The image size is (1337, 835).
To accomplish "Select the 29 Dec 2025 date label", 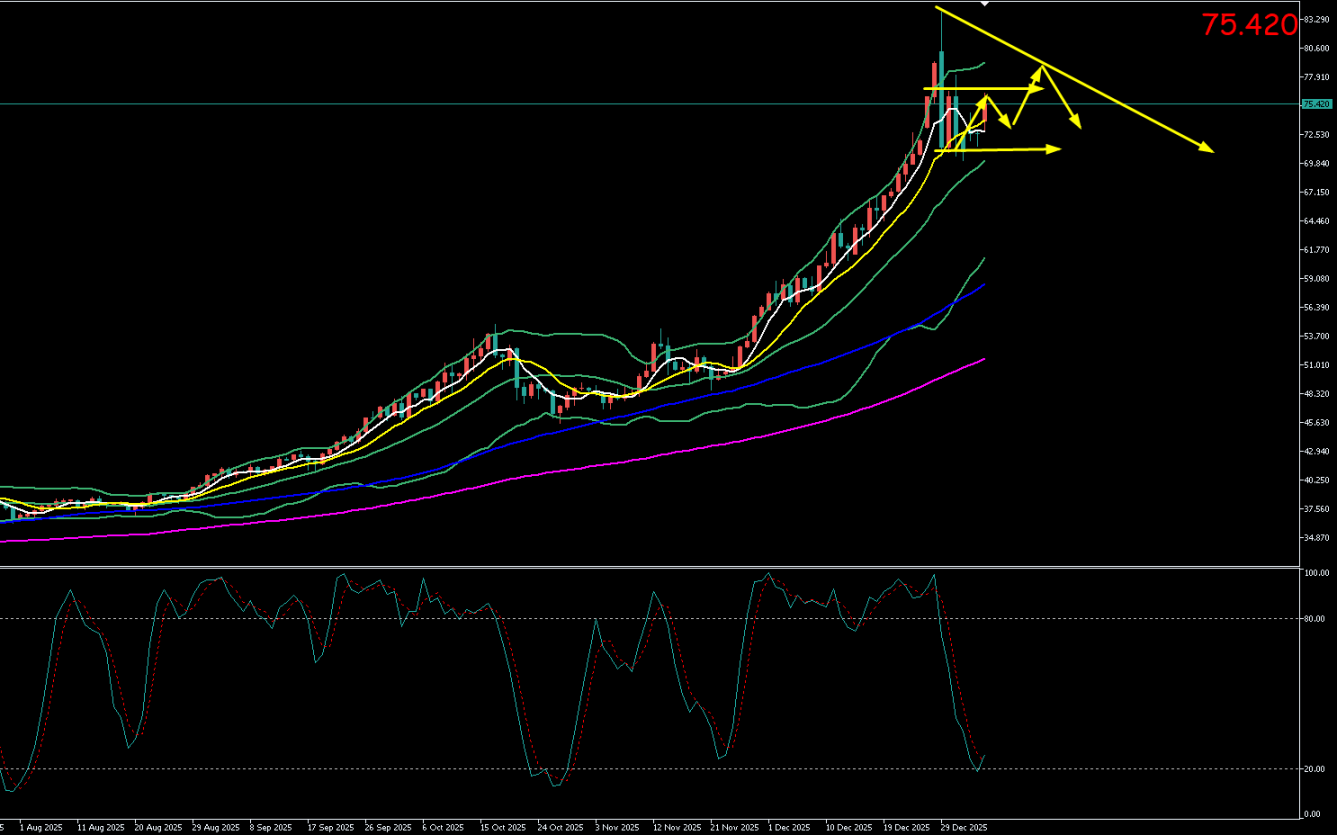I will (x=963, y=828).
